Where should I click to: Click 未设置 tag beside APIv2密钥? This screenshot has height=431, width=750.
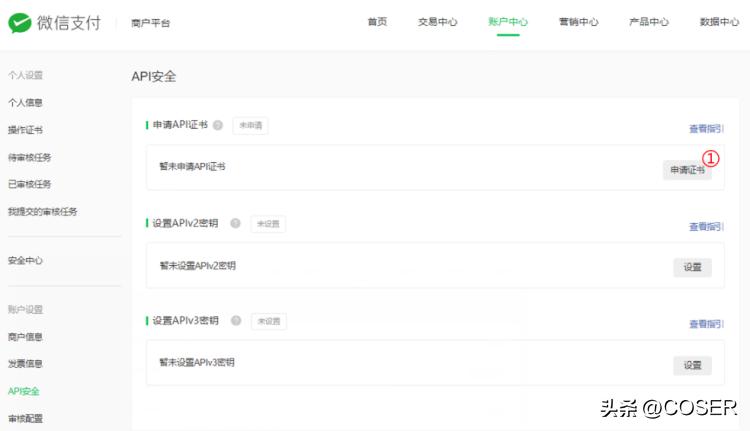(x=268, y=224)
